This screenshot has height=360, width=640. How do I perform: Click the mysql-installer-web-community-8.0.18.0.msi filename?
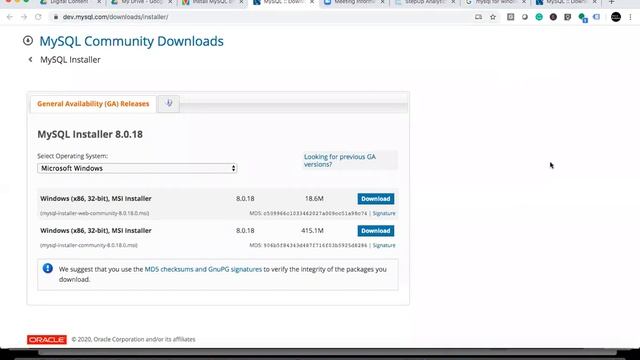(x=94, y=213)
